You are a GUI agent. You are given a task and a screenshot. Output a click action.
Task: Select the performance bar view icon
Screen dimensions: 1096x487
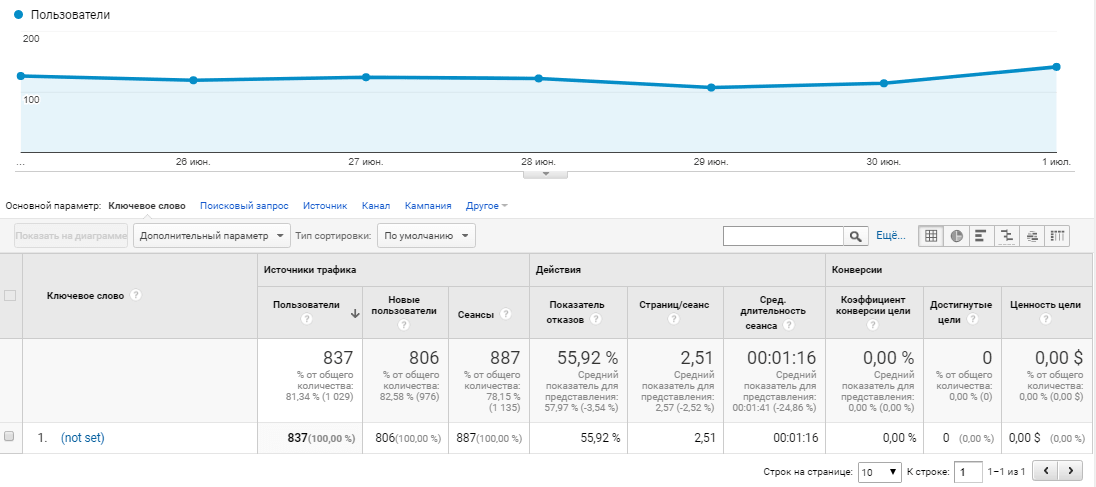click(x=981, y=236)
